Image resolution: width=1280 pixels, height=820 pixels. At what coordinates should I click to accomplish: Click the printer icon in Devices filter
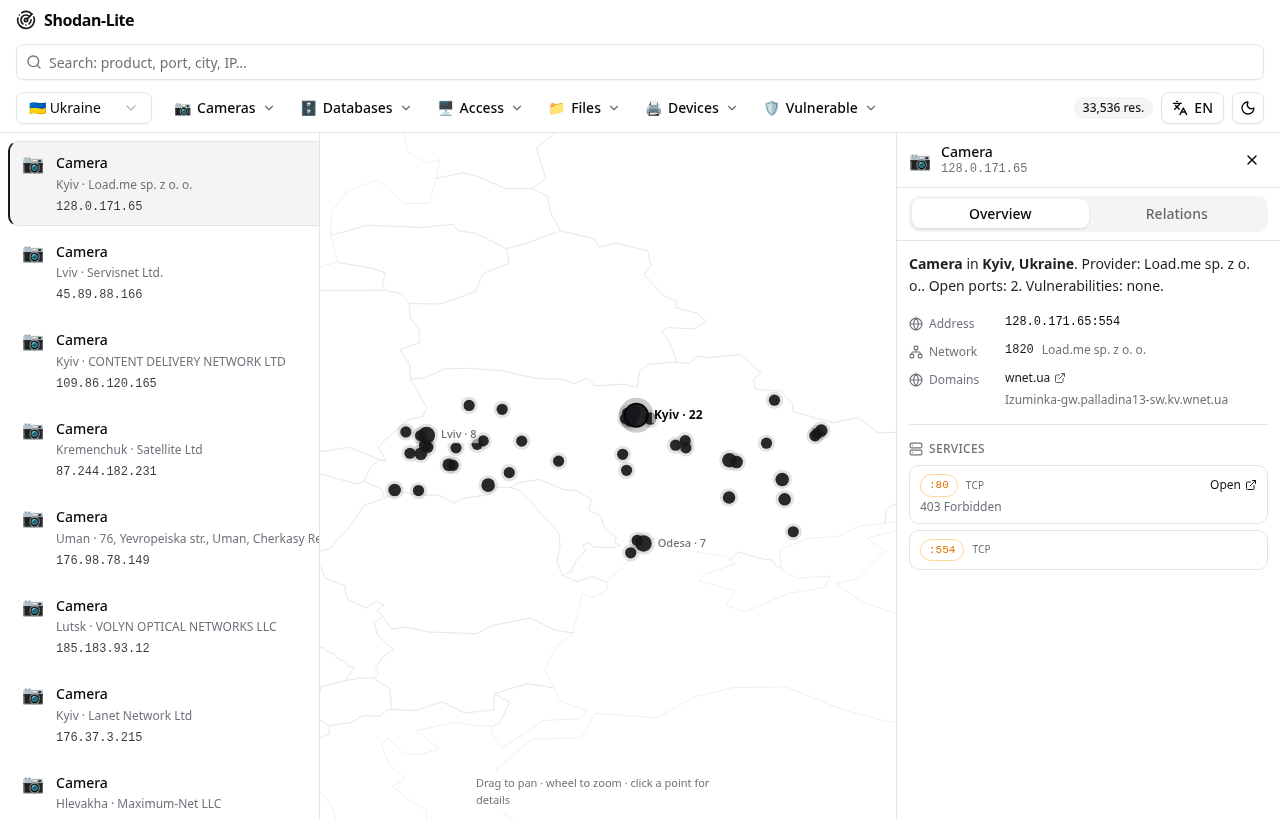coord(654,108)
